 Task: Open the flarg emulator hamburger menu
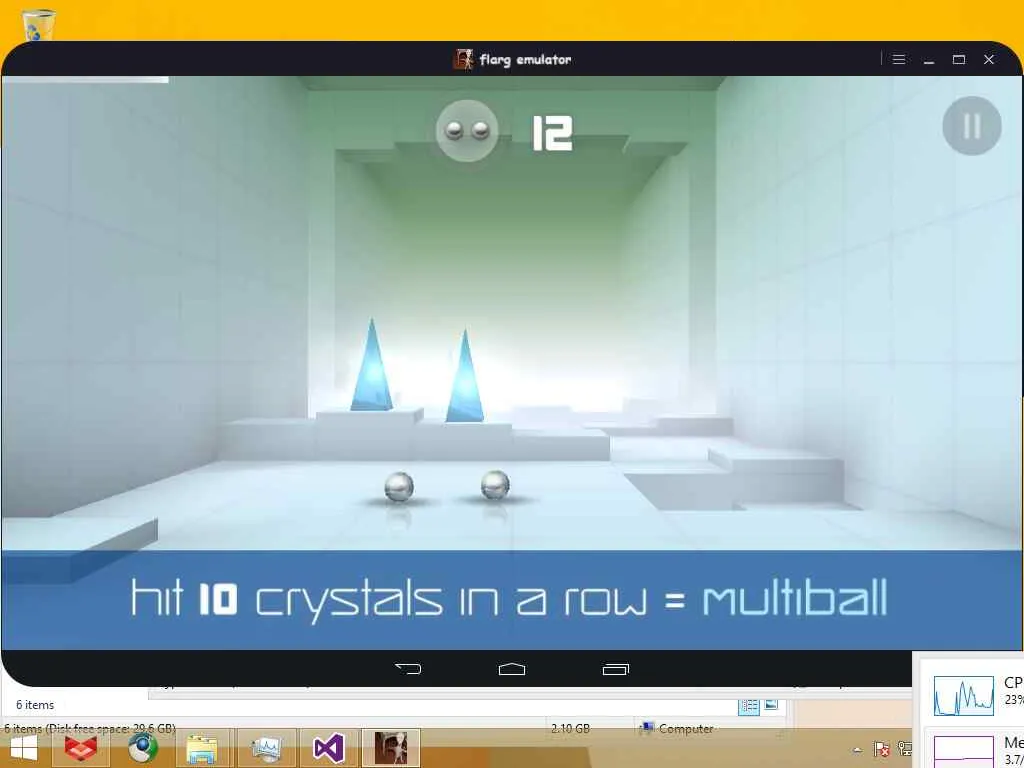click(899, 59)
